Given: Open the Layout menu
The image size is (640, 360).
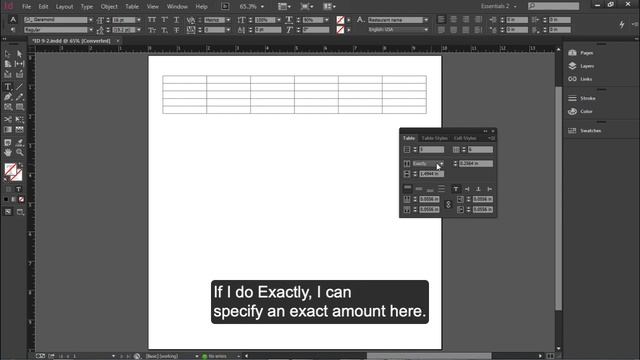Looking at the screenshot, I should pos(64,7).
